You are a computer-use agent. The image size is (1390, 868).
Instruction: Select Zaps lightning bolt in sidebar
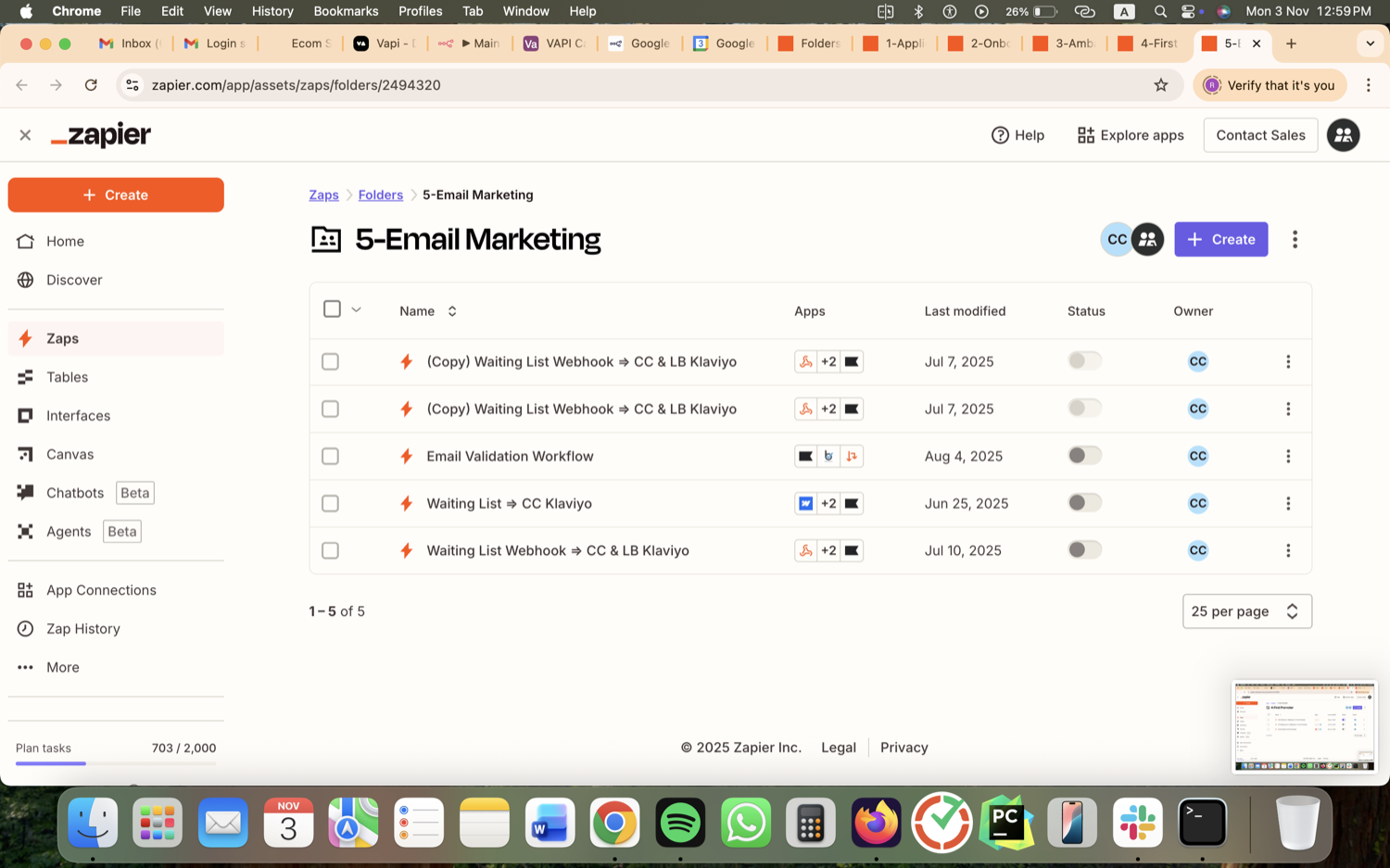click(x=26, y=338)
